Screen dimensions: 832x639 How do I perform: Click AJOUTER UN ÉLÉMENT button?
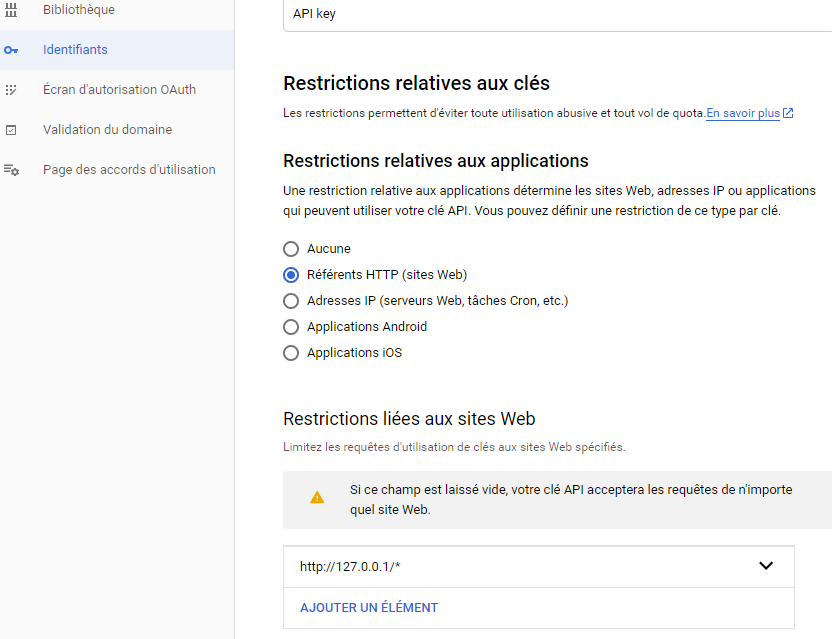pyautogui.click(x=369, y=608)
